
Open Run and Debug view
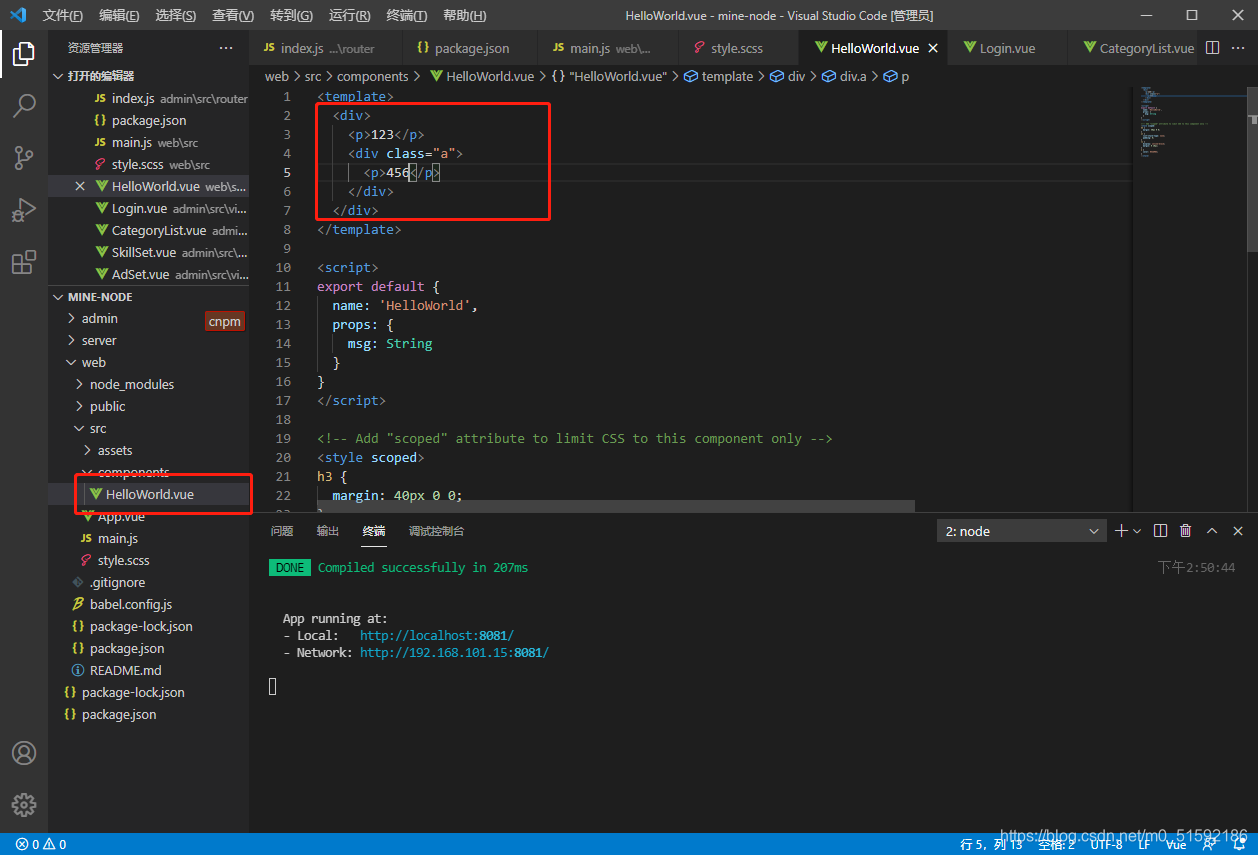(x=24, y=210)
